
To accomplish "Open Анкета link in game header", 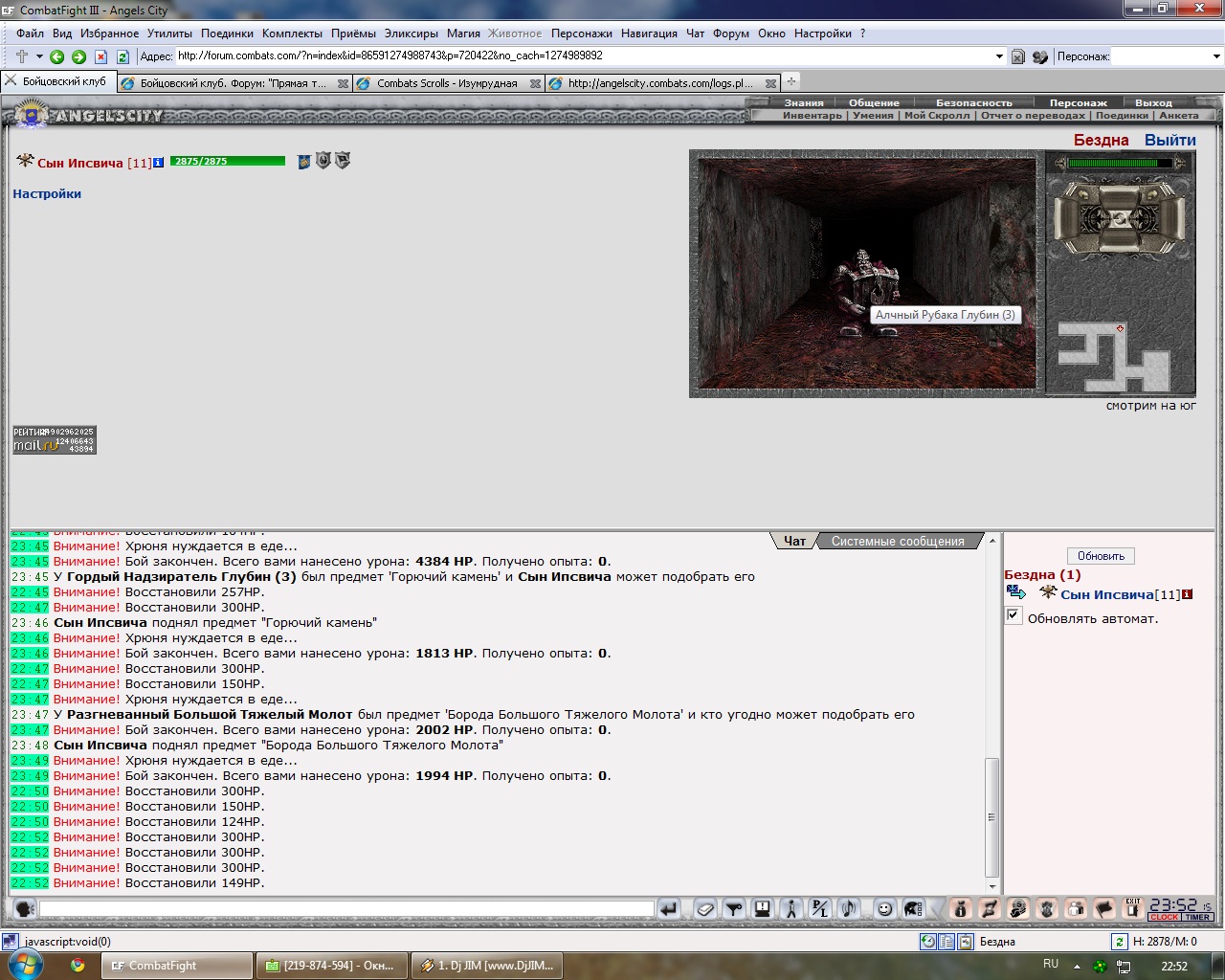I will (1178, 115).
